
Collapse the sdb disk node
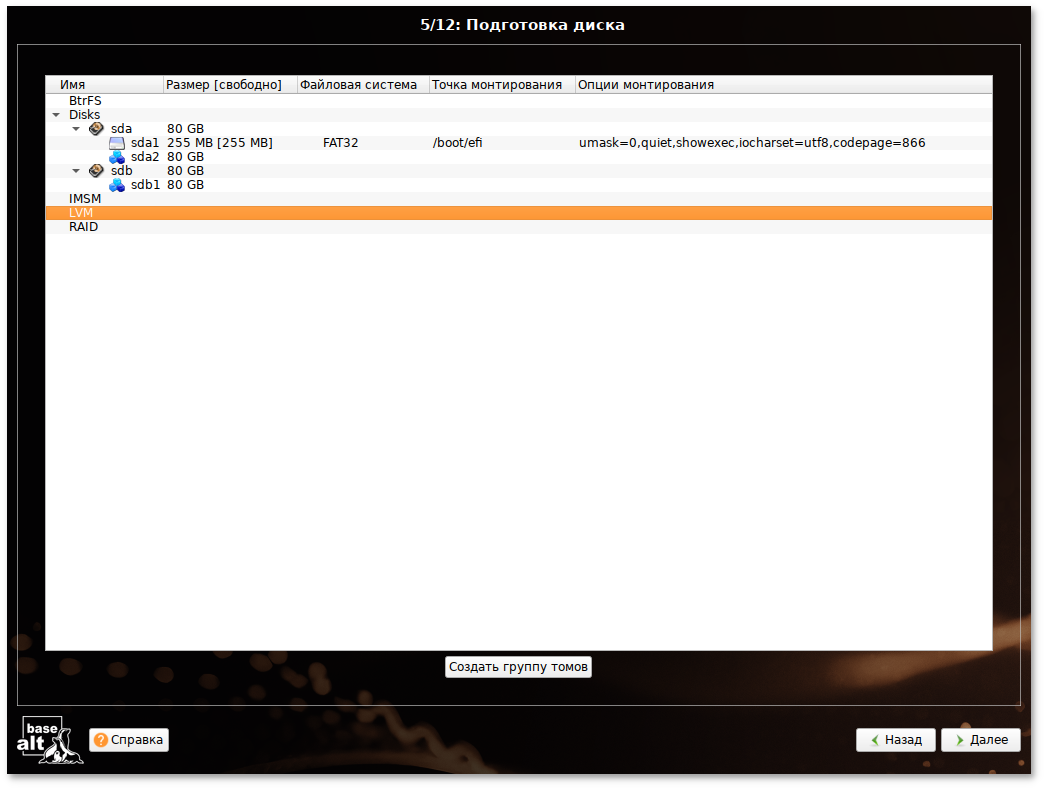click(76, 171)
